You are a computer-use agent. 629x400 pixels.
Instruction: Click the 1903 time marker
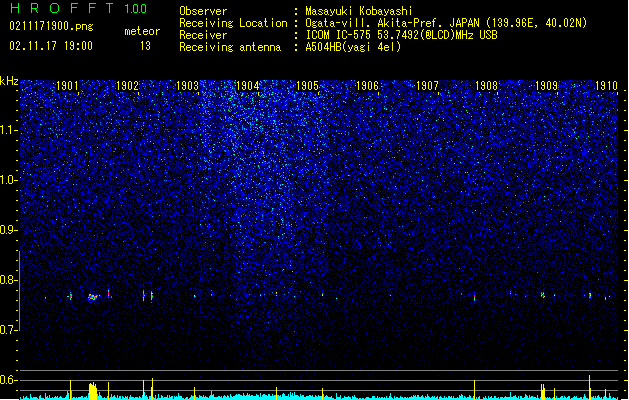point(187,86)
